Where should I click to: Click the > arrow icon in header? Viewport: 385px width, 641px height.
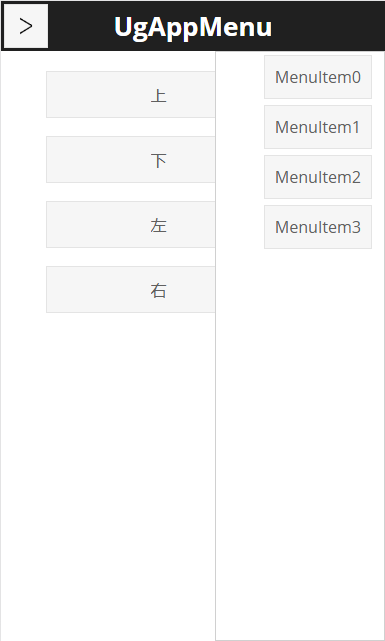coord(26,26)
